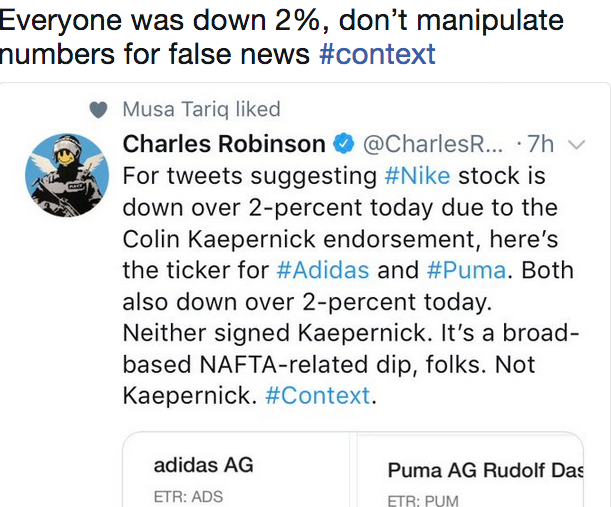
Task: Click the blue verified badge
Action: point(342,144)
